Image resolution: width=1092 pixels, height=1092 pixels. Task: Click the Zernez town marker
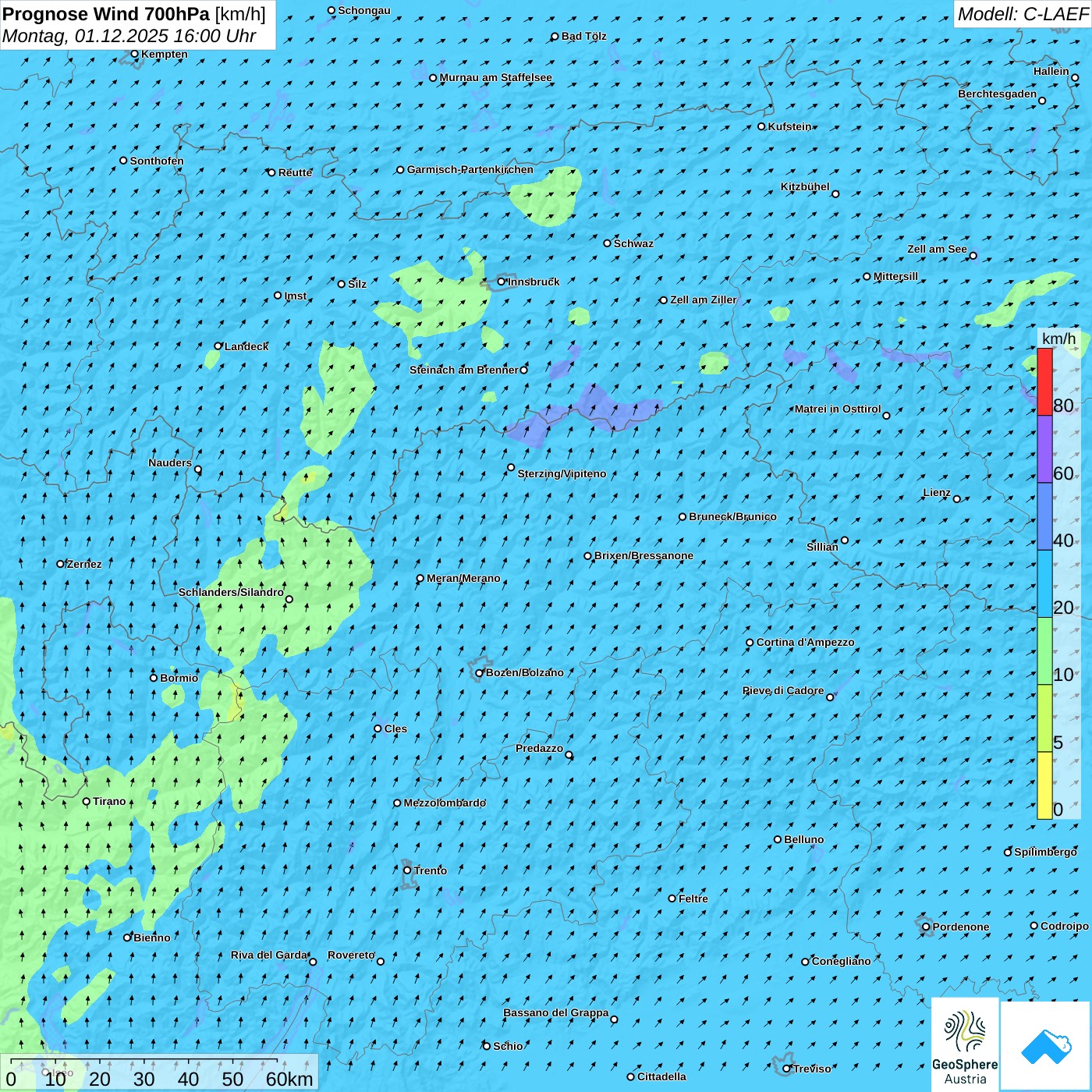61,564
